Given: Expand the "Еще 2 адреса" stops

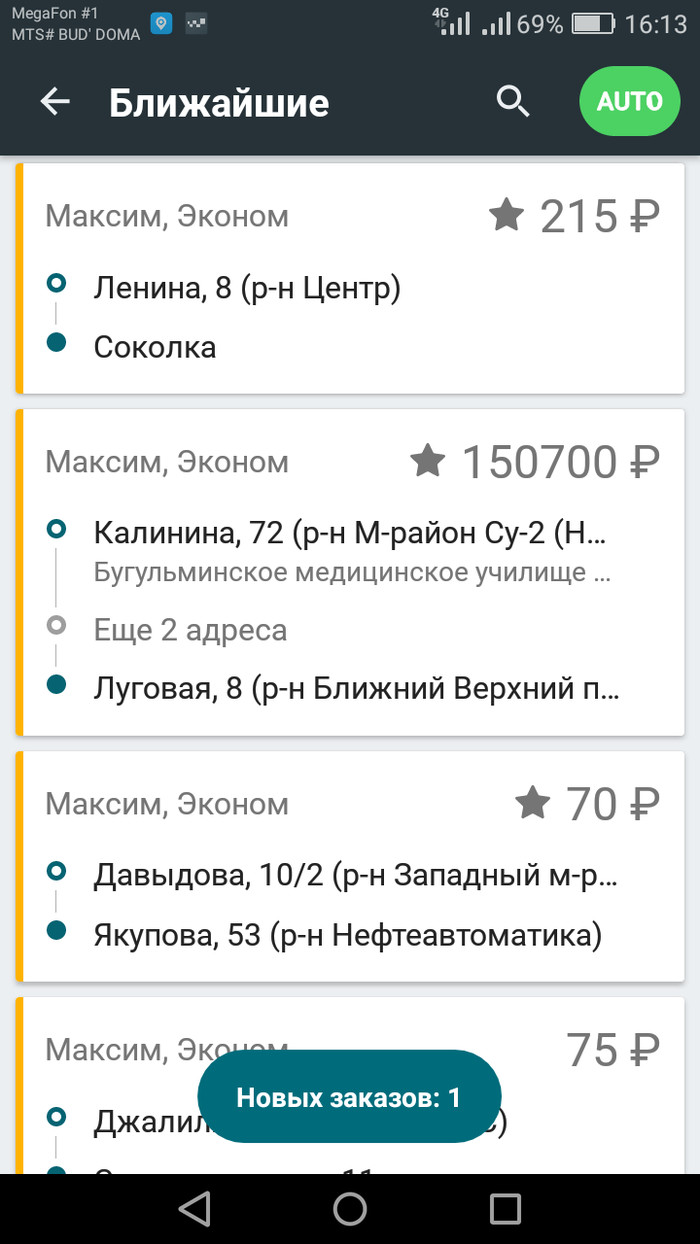Looking at the screenshot, I should (x=190, y=630).
